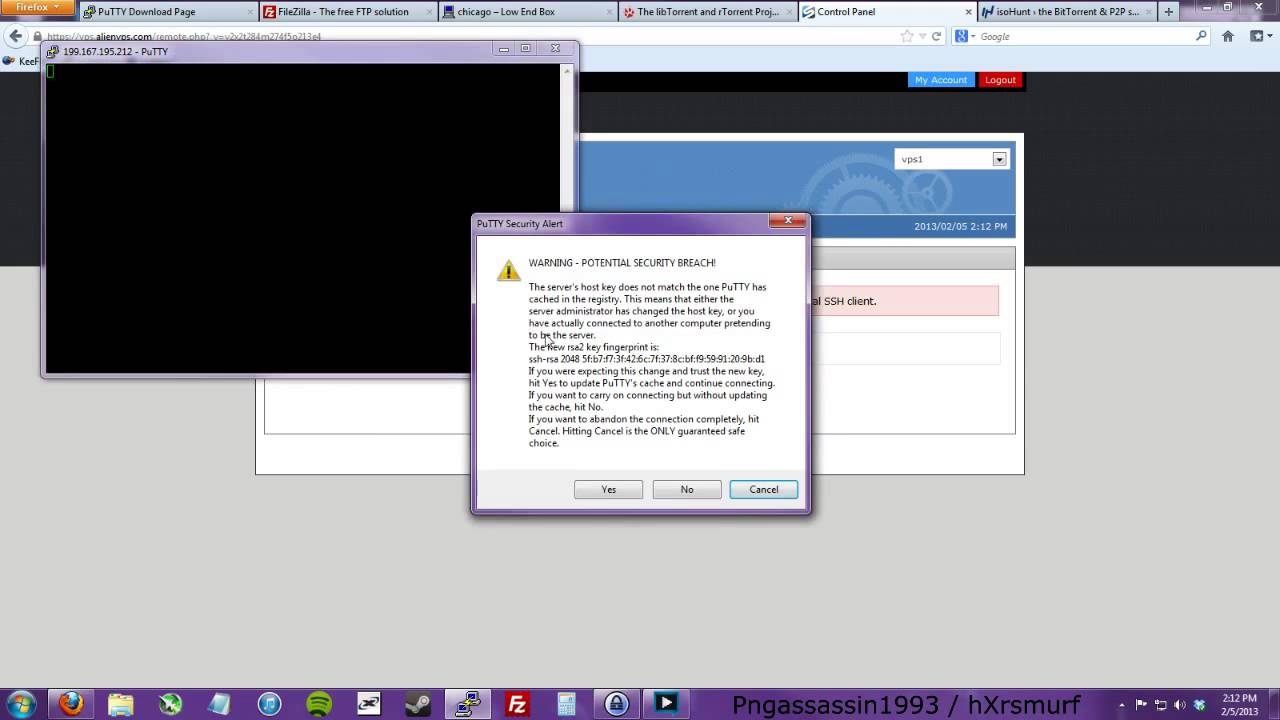Screen dimensions: 1280x720
Task: Select the PuTTY taskbar icon
Action: click(467, 704)
